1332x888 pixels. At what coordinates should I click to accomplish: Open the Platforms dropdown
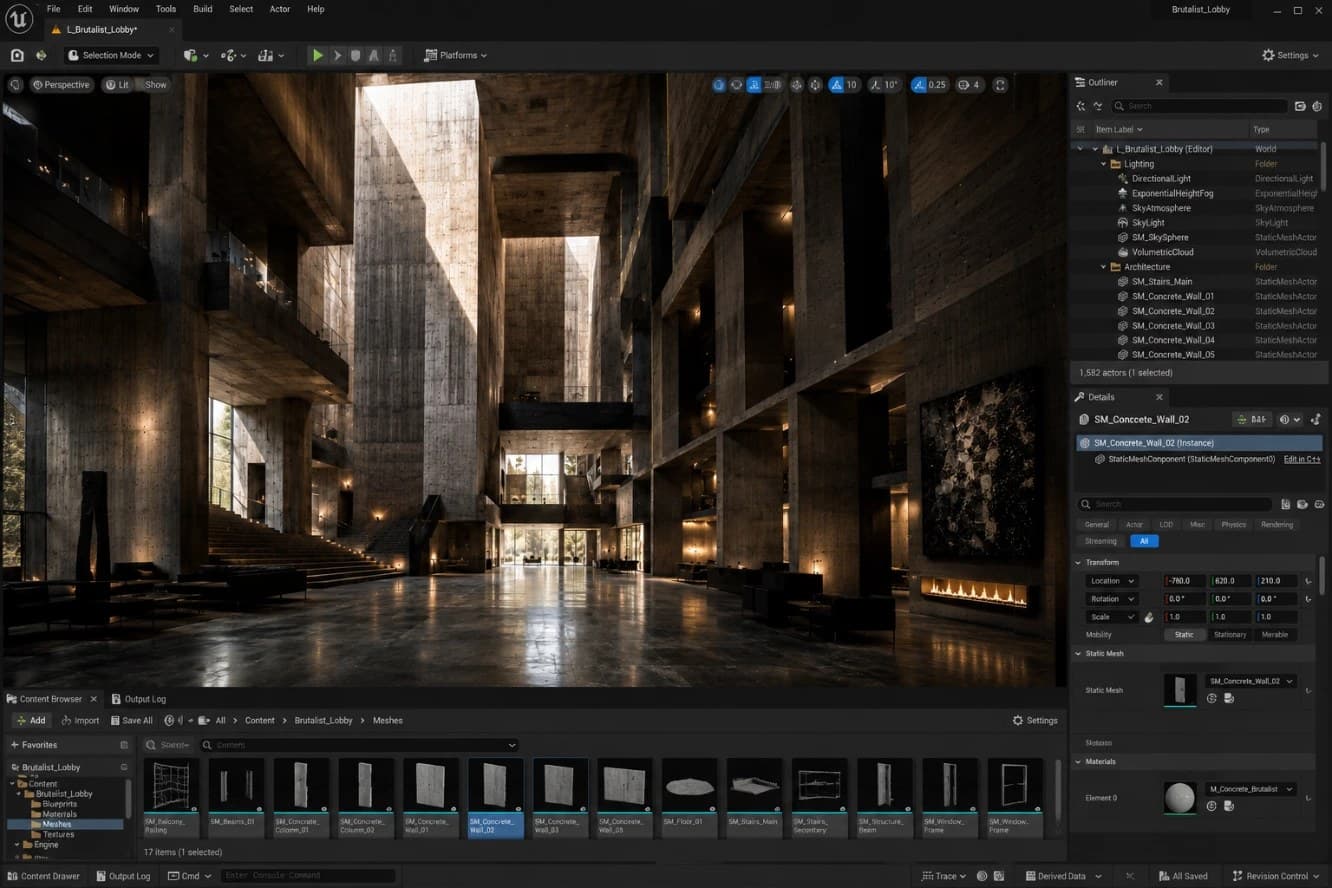(456, 55)
